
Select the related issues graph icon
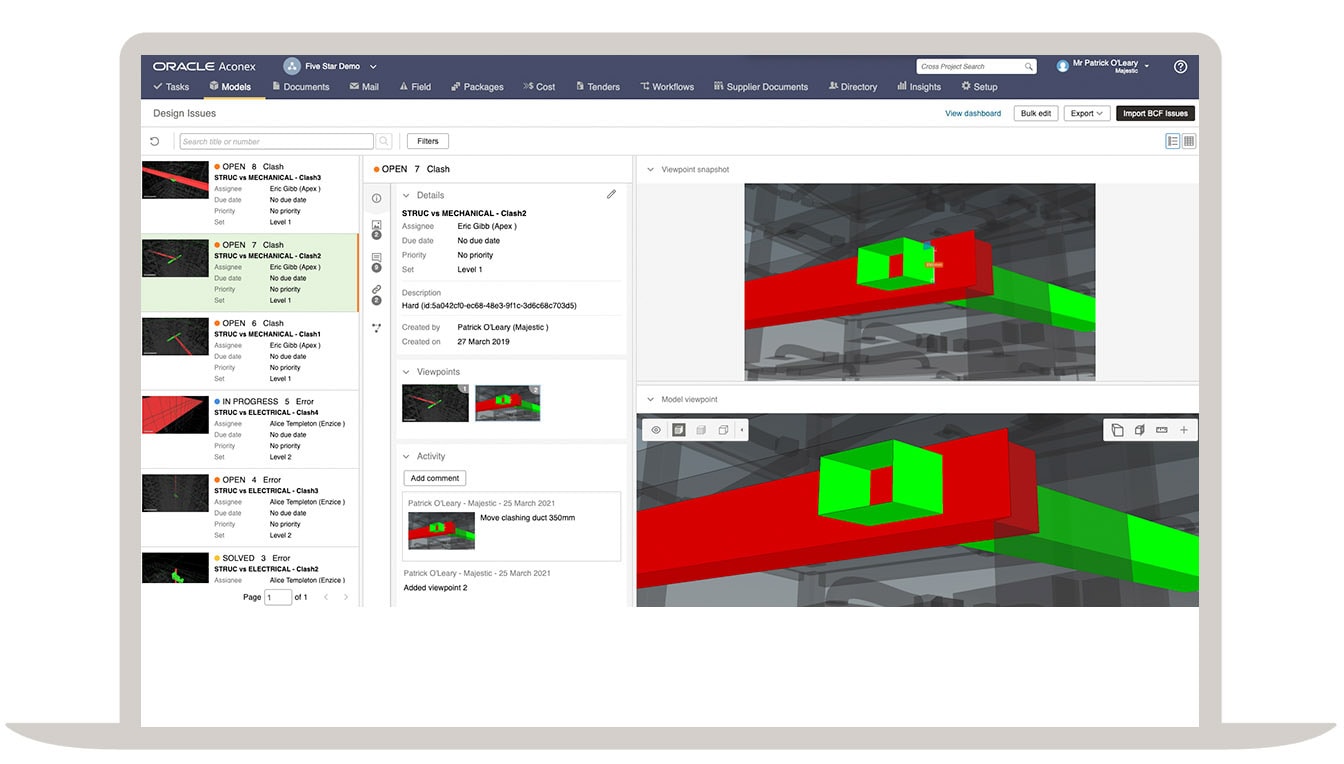pos(377,328)
